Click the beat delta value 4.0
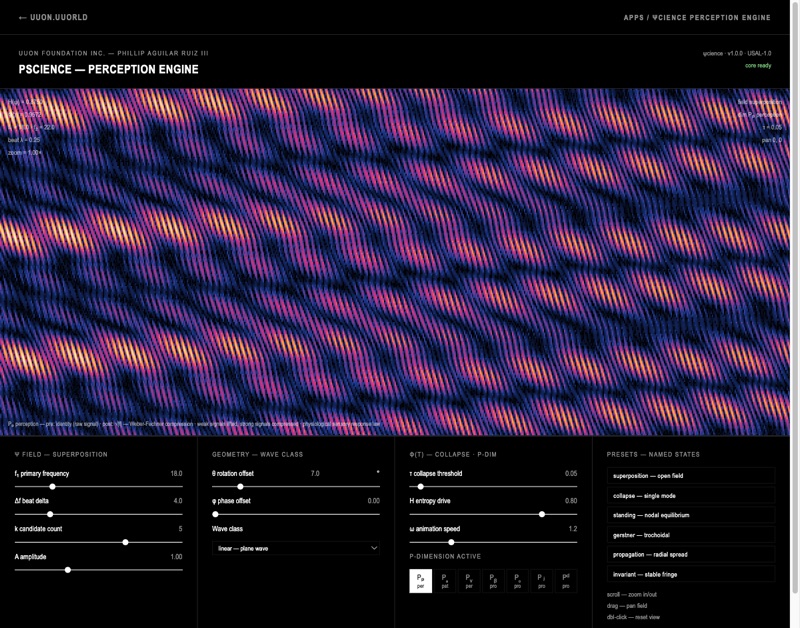 click(178, 501)
